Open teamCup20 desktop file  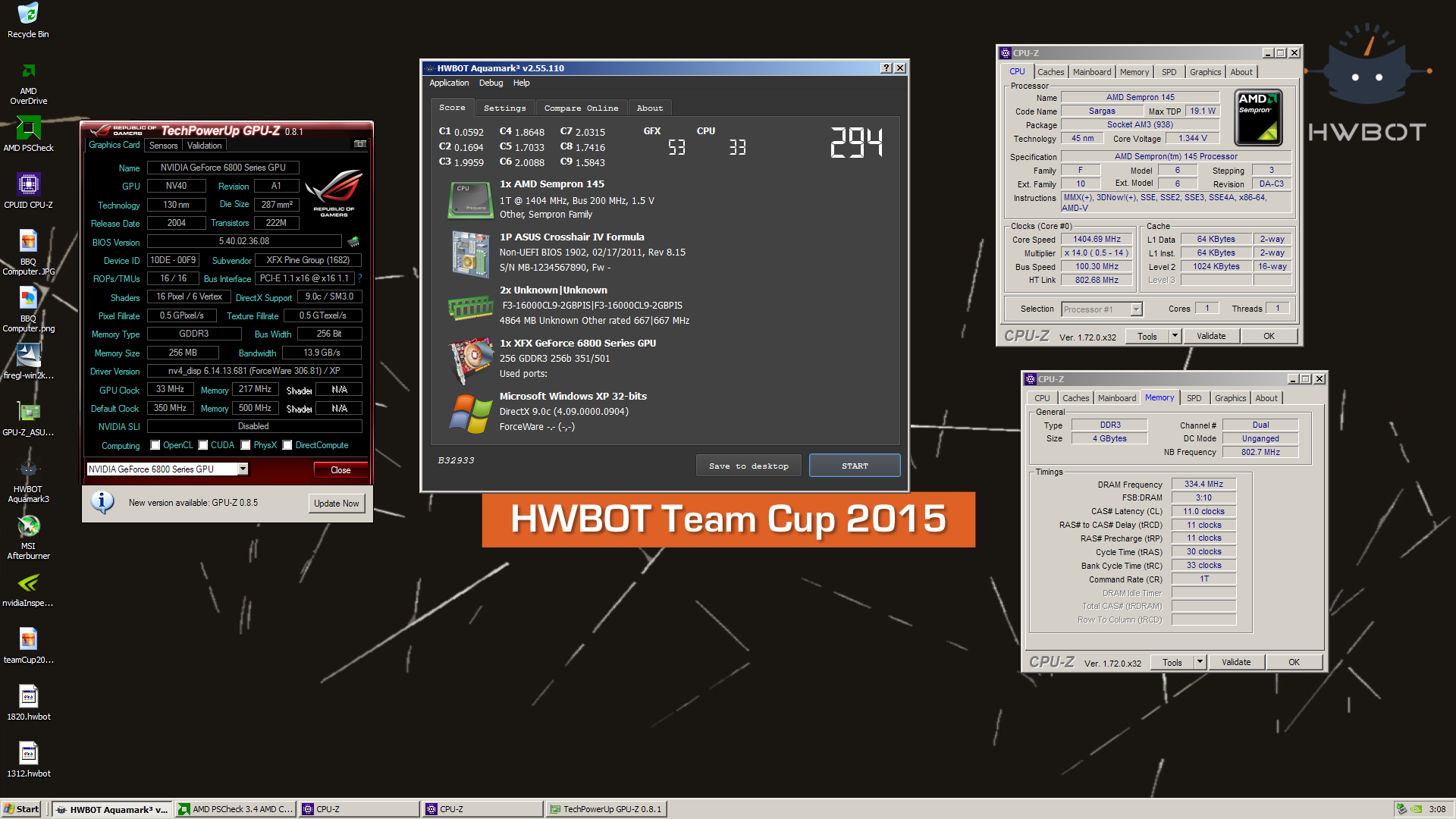click(28, 645)
